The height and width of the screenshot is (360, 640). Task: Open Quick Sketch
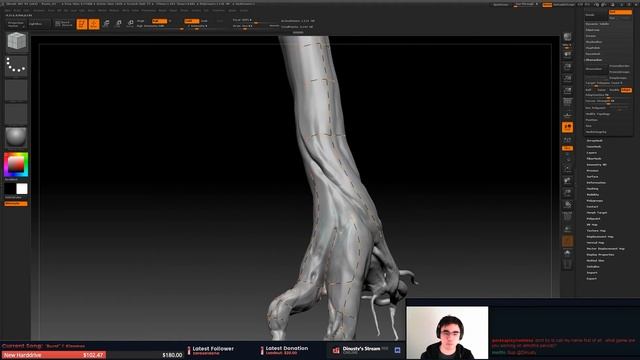[x=63, y=24]
